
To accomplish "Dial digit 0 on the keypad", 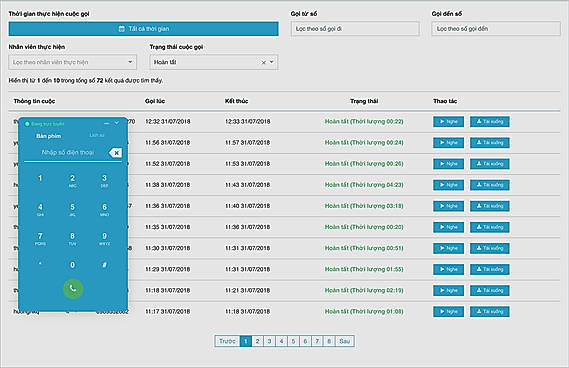I will click(x=73, y=265).
